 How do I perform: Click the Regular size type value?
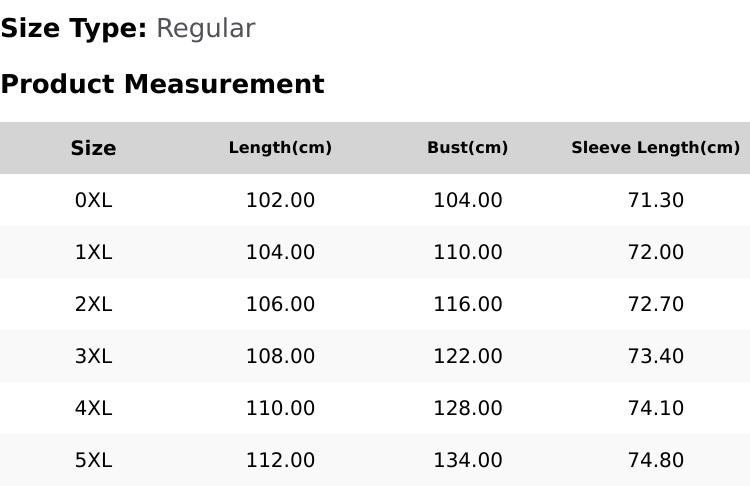206,29
